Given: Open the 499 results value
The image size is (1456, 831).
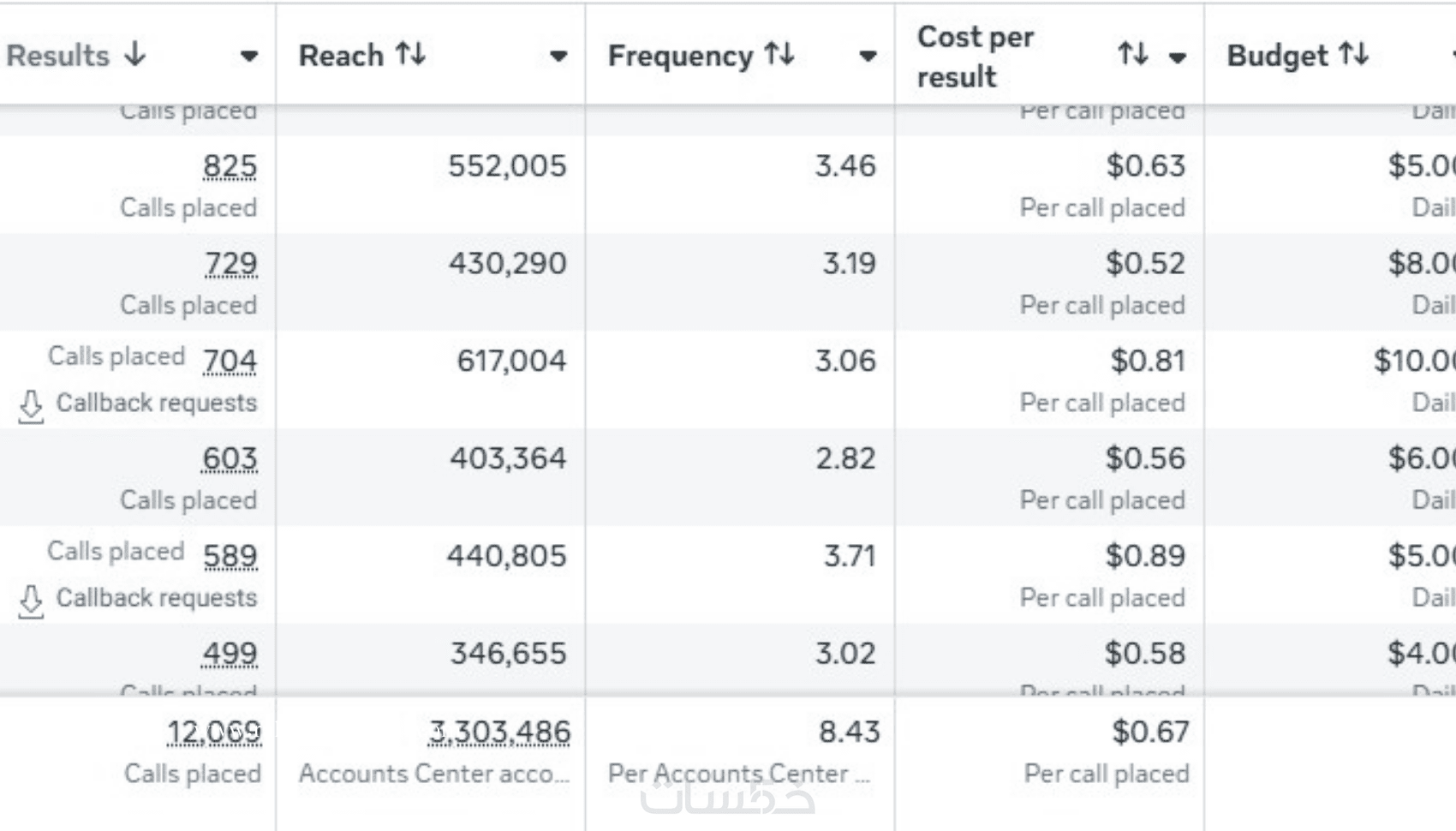Looking at the screenshot, I should tap(230, 655).
